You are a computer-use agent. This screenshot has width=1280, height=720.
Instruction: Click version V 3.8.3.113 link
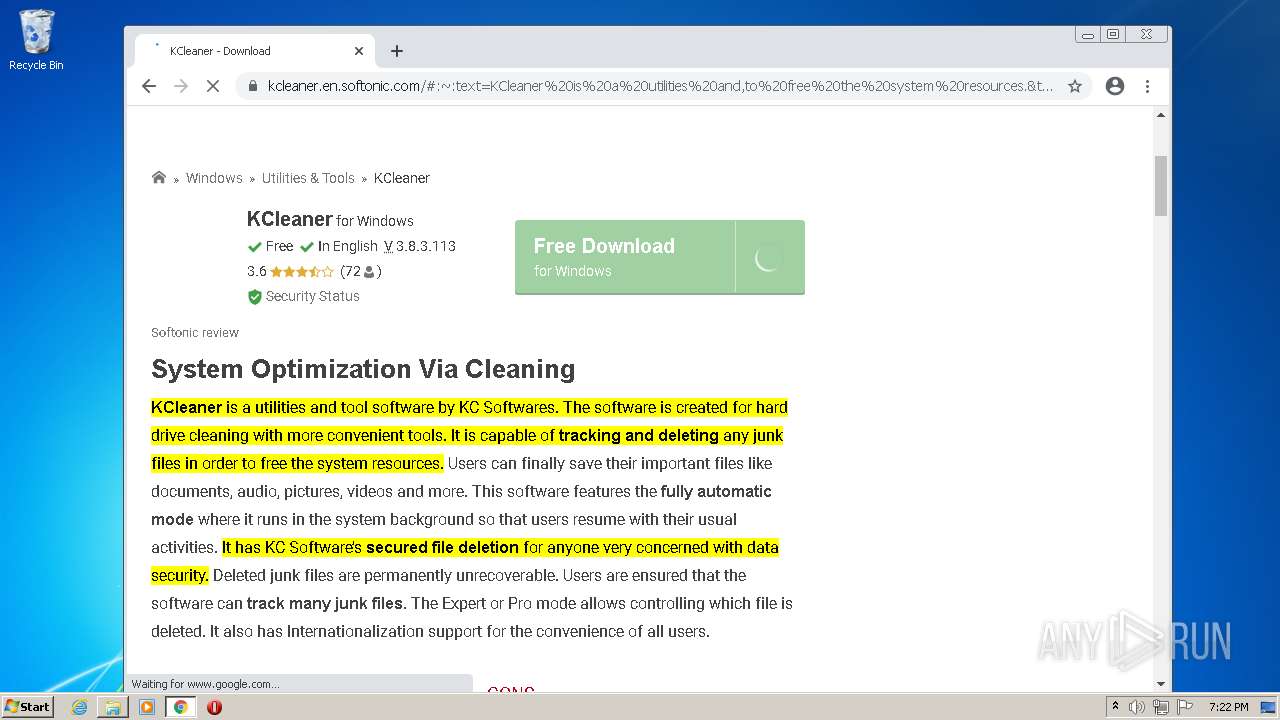420,246
